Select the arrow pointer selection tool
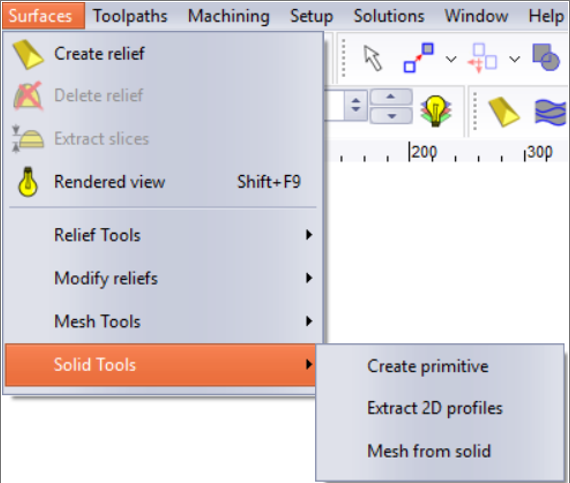This screenshot has width=570, height=483. pos(373,58)
